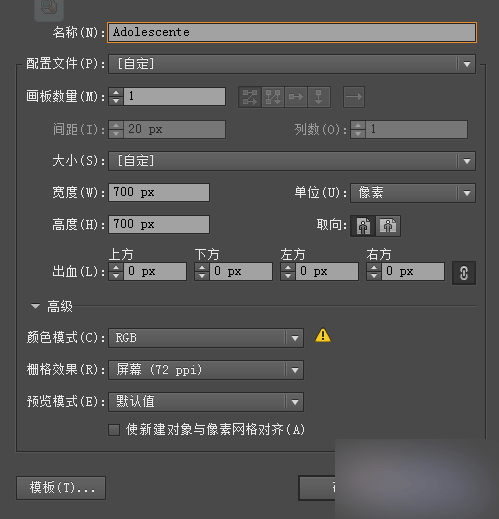Enable align new objects to pixel grid

[x=114, y=430]
